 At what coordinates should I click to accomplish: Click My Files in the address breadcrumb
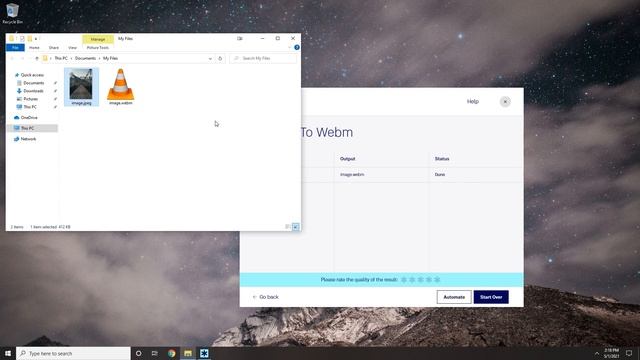[x=110, y=58]
